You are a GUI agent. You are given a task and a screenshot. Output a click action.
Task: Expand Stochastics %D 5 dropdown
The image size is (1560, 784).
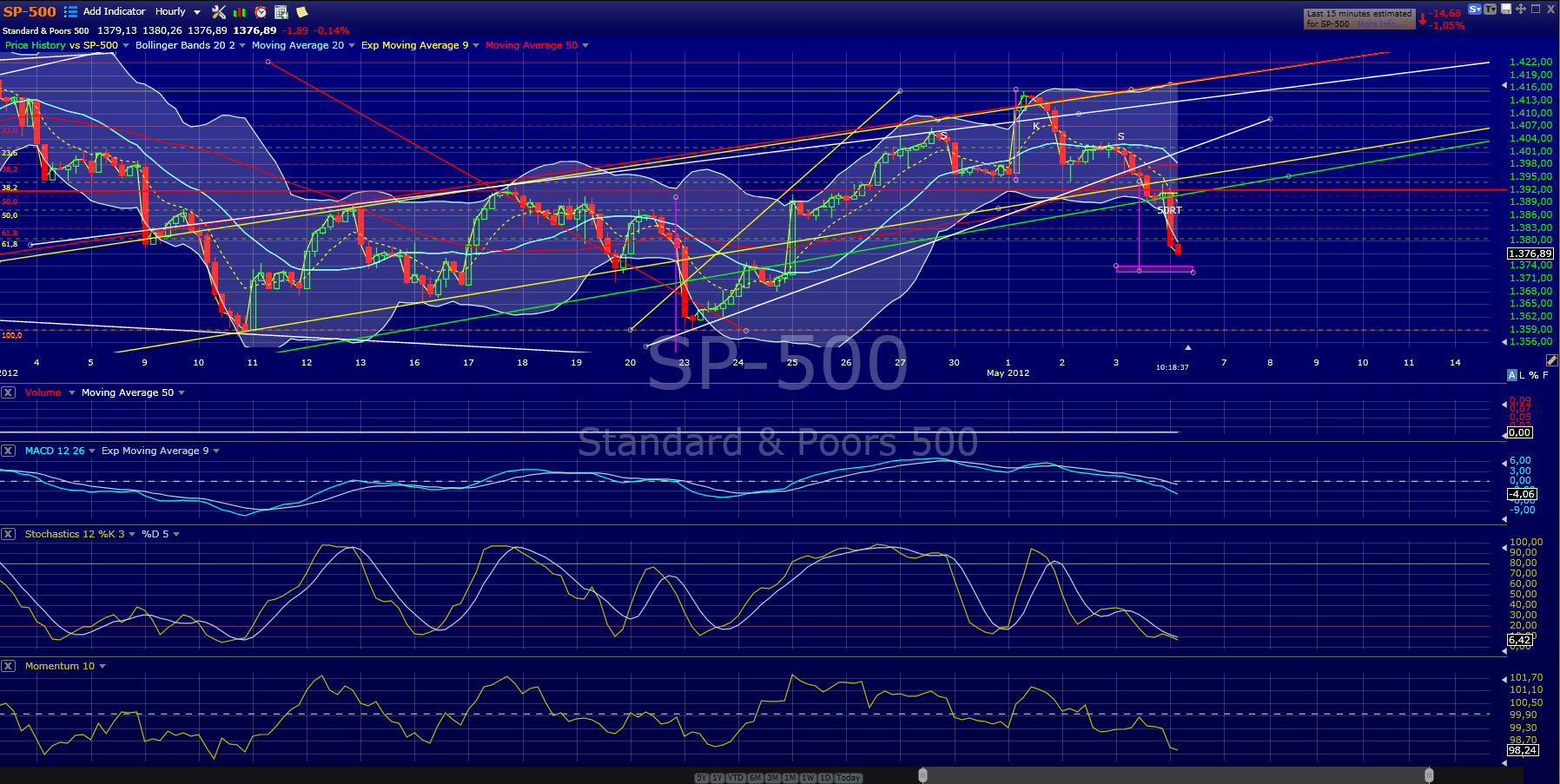coord(176,534)
